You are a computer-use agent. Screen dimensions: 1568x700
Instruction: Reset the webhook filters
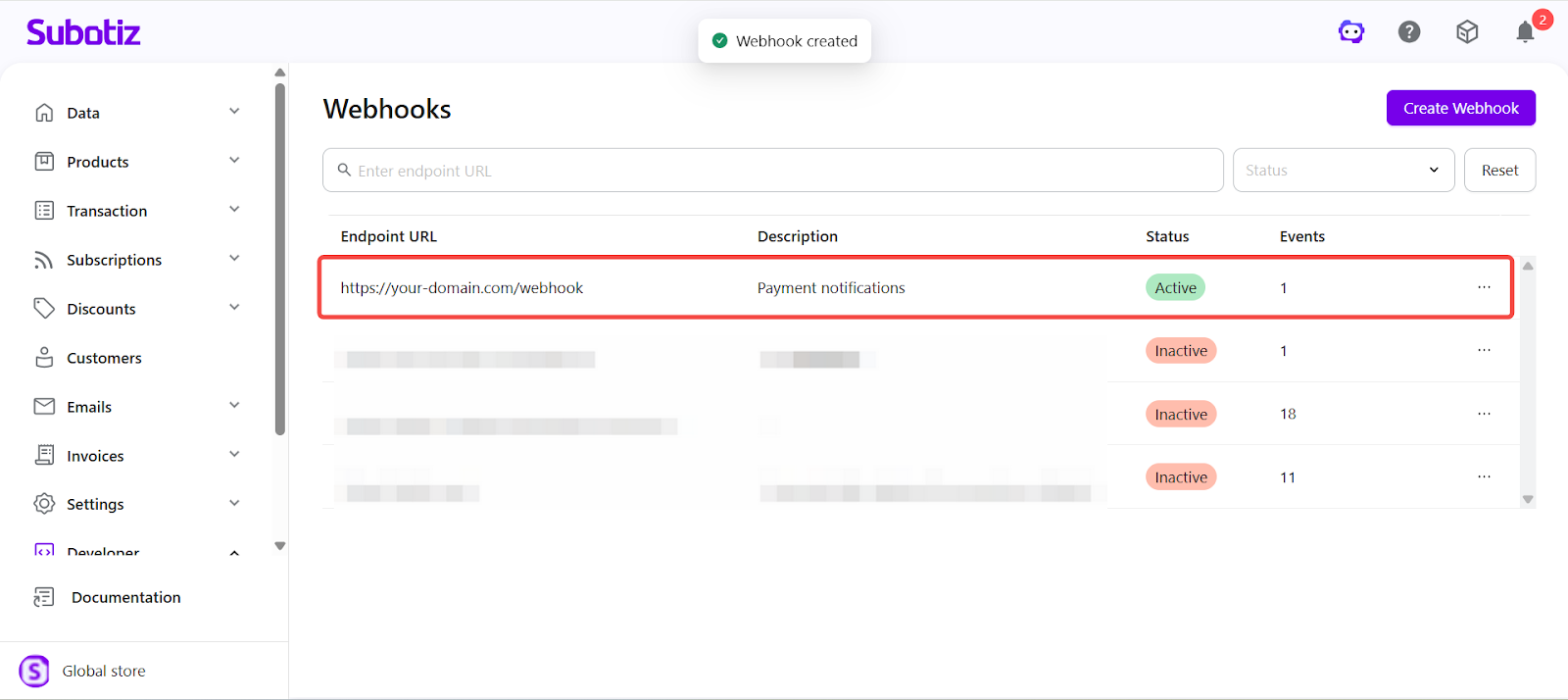tap(1499, 171)
